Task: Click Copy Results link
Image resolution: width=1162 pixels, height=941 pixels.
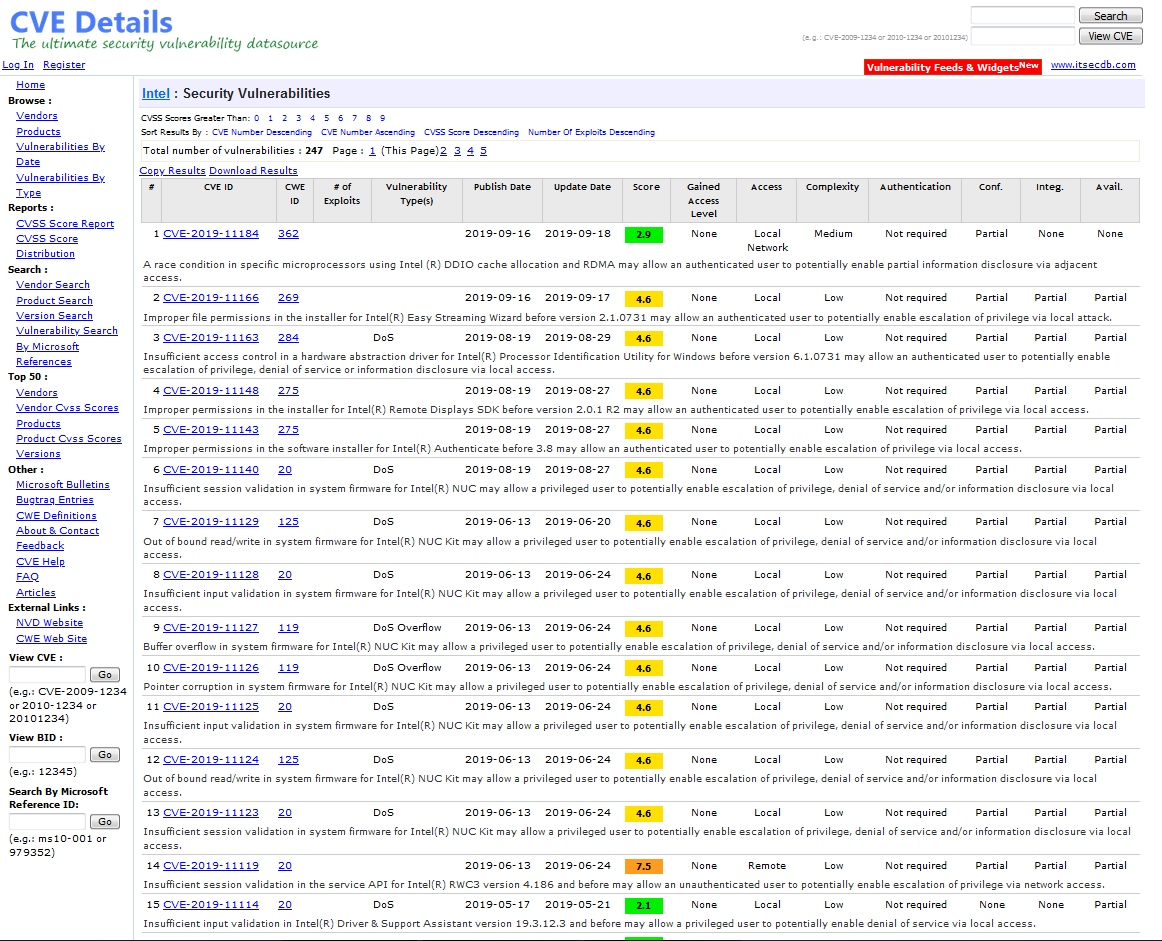Action: tap(172, 170)
